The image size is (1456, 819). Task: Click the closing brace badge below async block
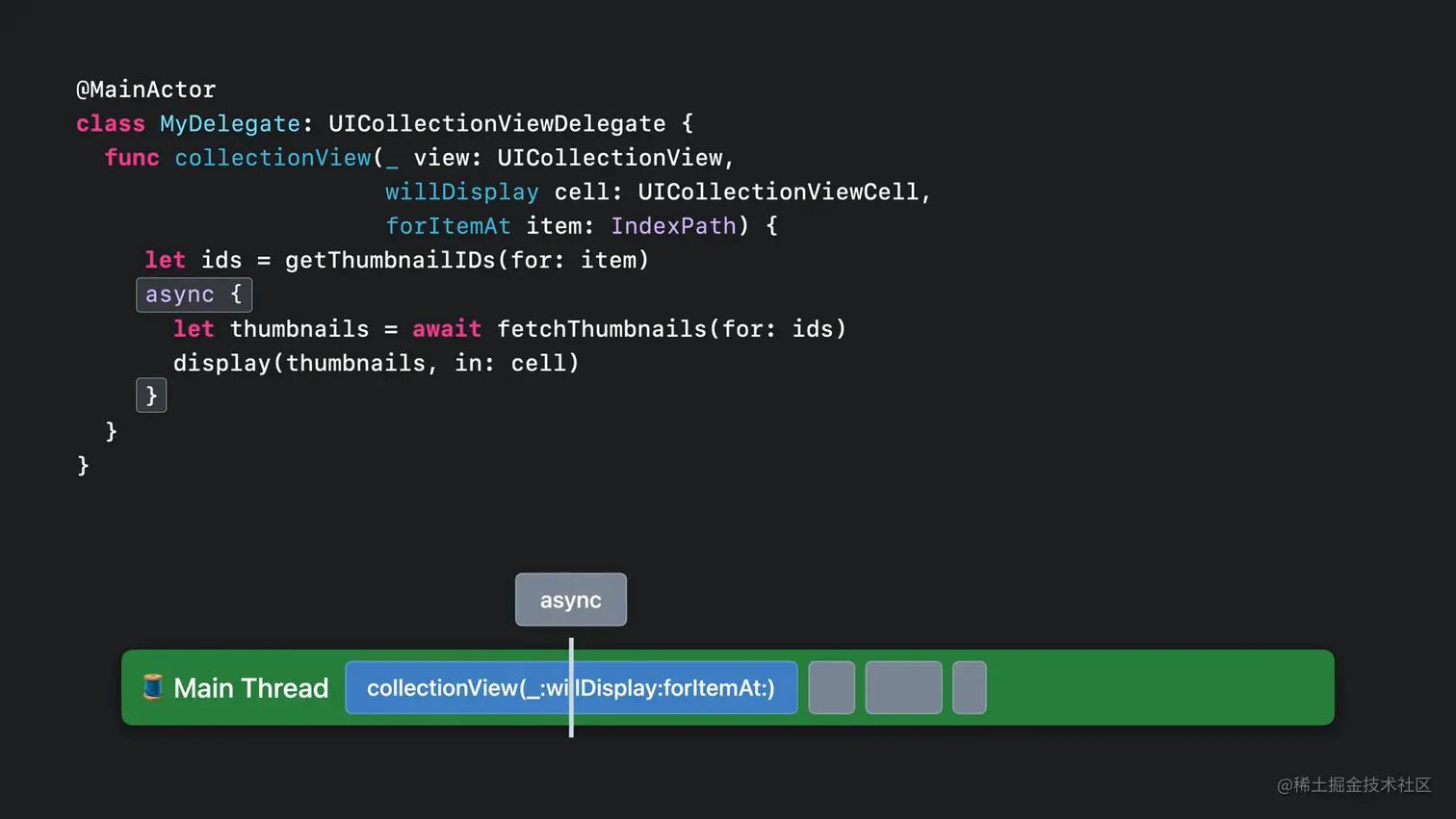[x=151, y=395]
